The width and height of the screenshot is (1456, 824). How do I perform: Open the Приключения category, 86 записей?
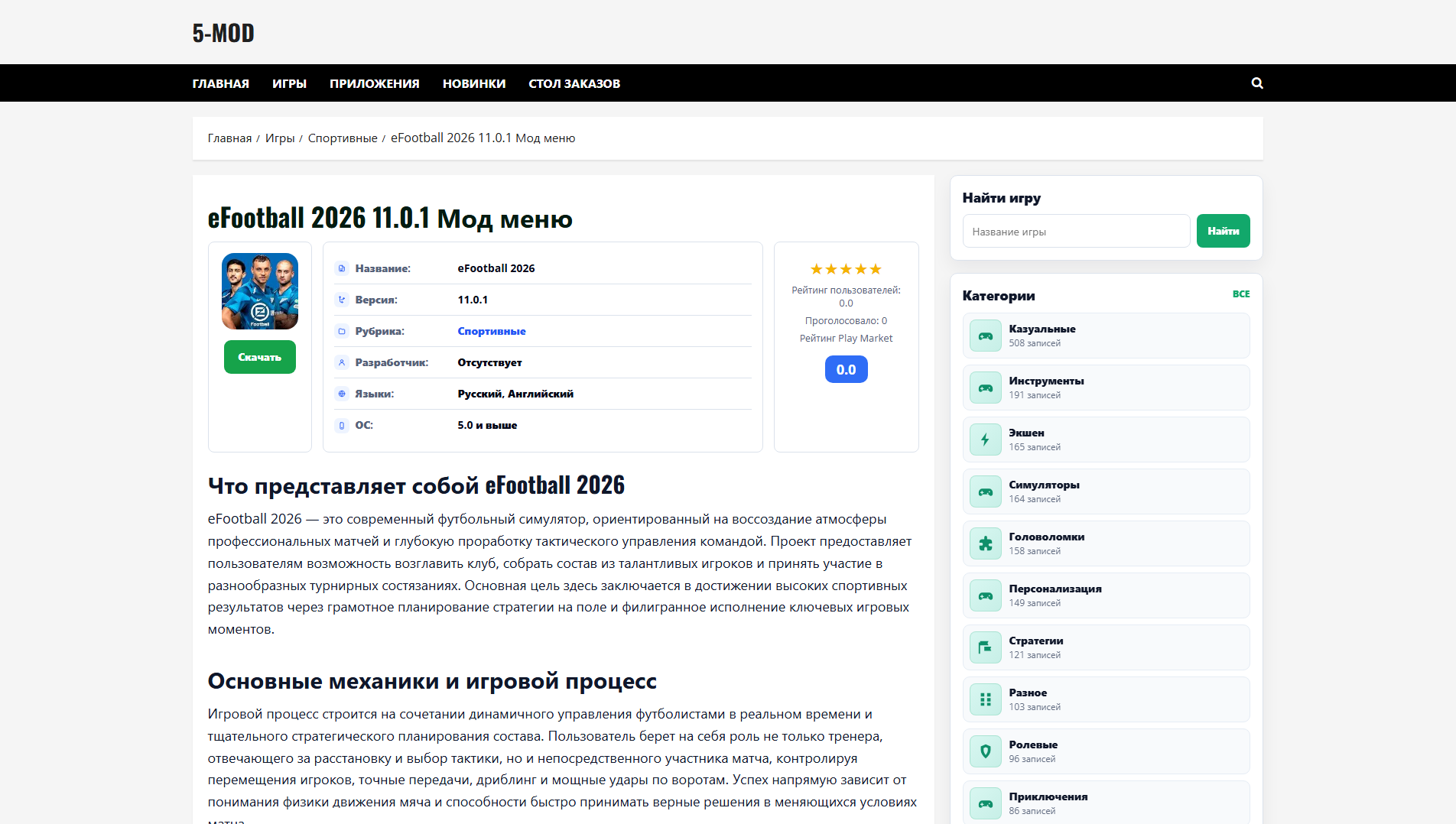[x=1107, y=803]
